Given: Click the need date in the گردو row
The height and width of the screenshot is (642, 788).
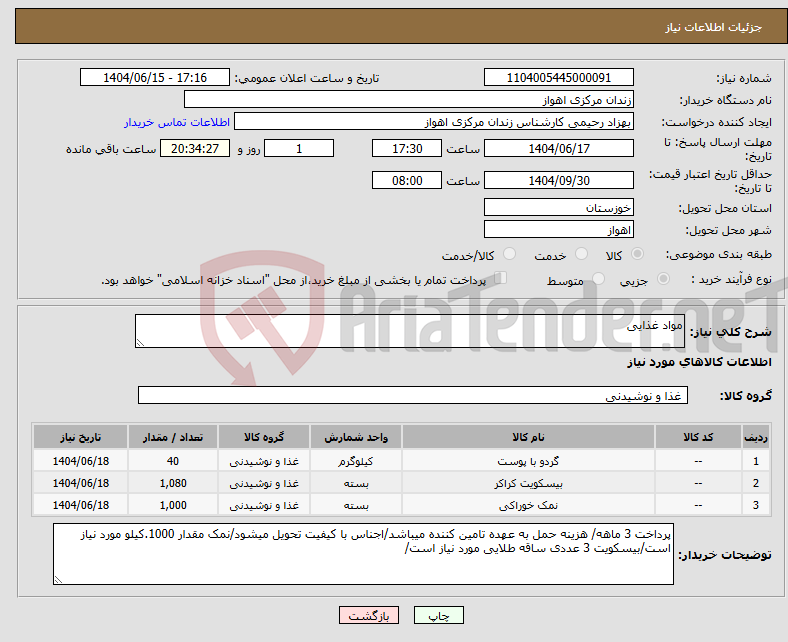Looking at the screenshot, I should (80, 461).
